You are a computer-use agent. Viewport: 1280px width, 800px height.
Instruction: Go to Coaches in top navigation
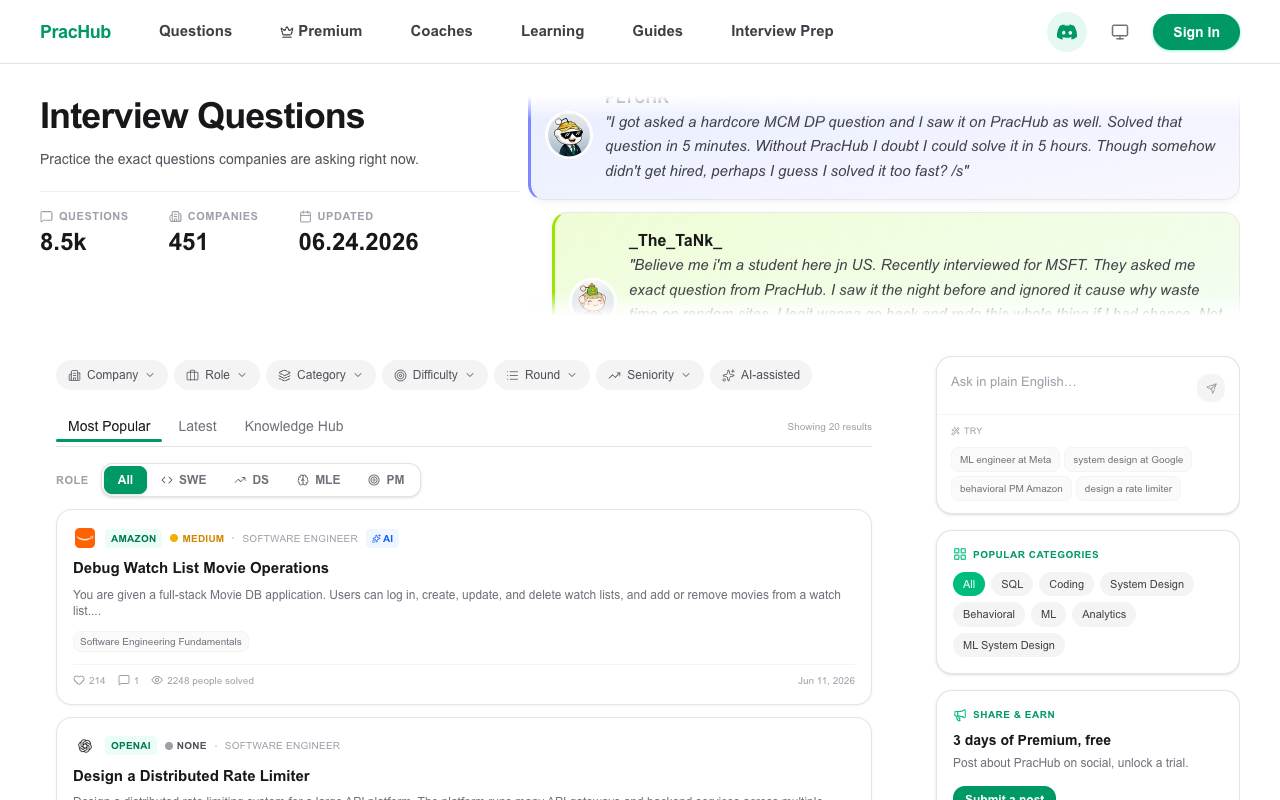tap(441, 31)
